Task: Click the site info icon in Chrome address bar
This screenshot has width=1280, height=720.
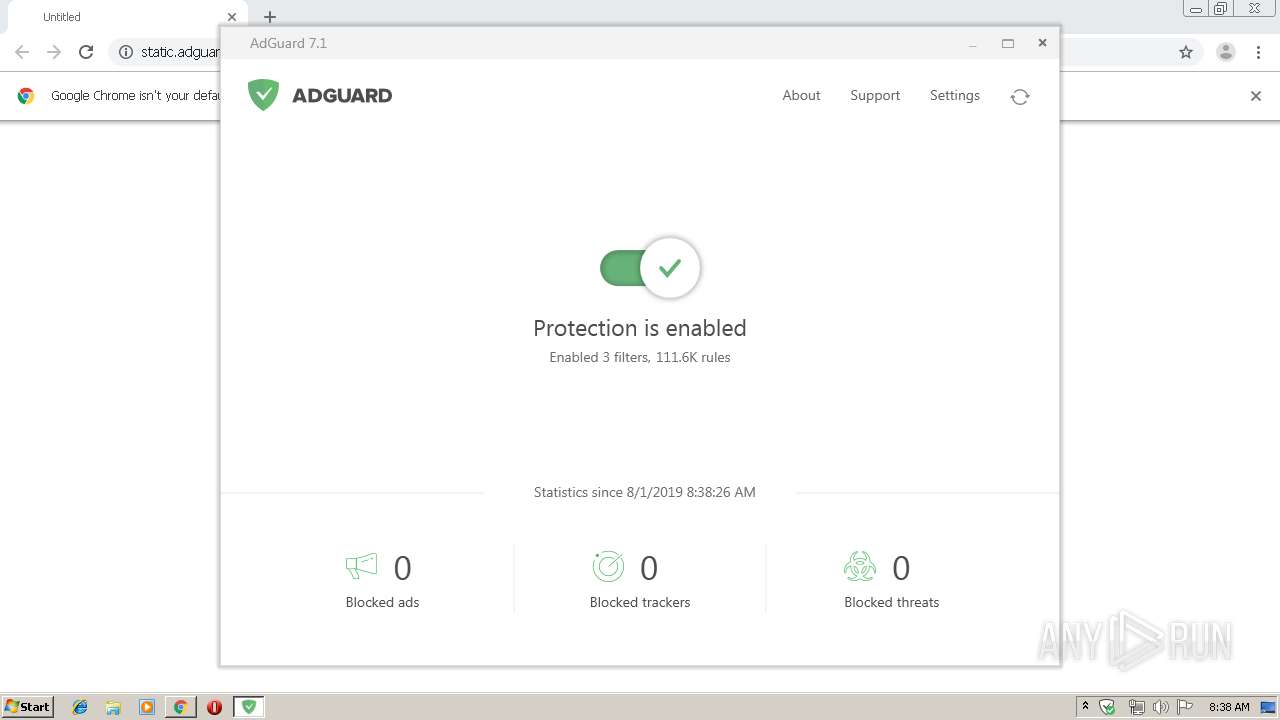Action: 126,52
